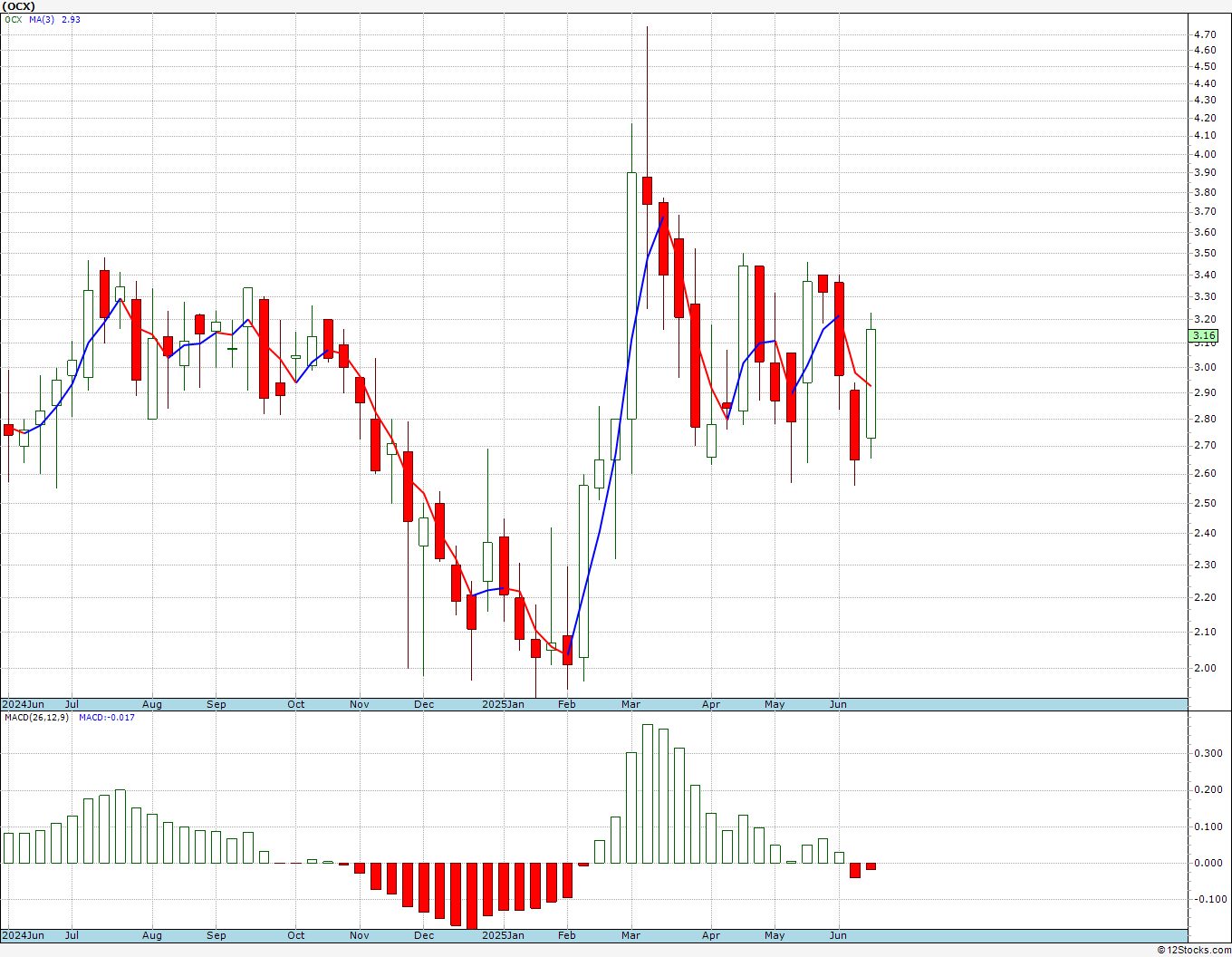The image size is (1232, 957).
Task: Click the 2024Jun label on price chart axis
Action: click(24, 704)
